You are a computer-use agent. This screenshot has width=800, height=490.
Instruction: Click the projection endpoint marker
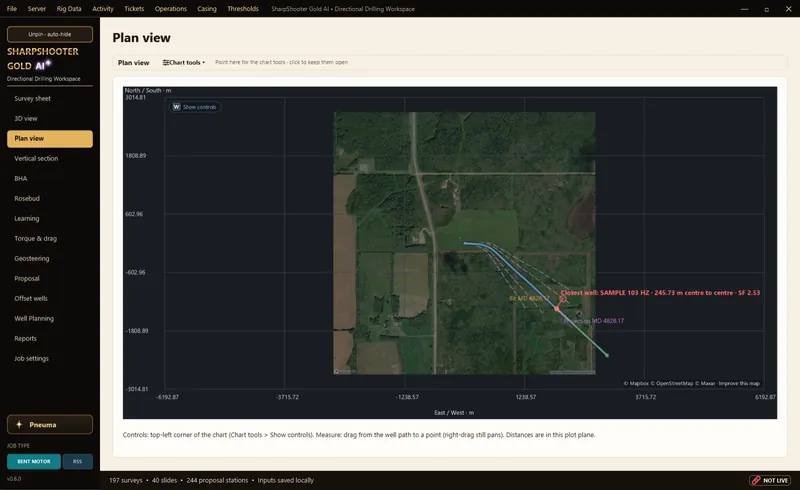click(x=607, y=355)
